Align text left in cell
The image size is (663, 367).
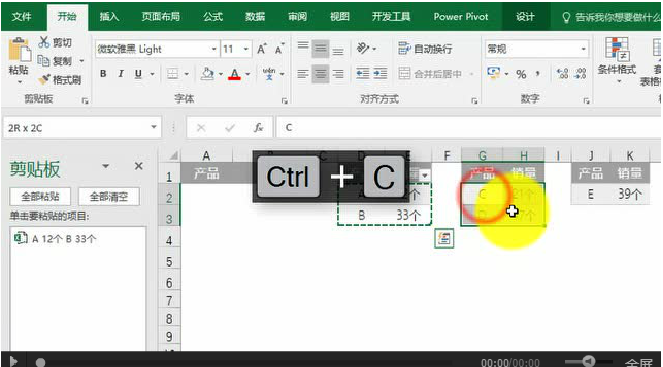click(303, 74)
